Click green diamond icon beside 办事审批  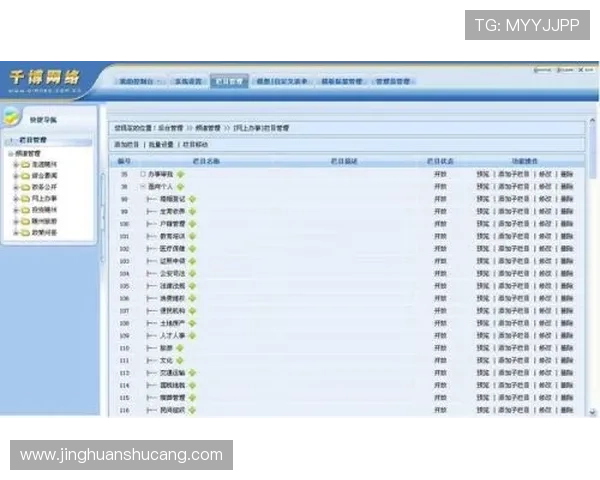click(181, 174)
